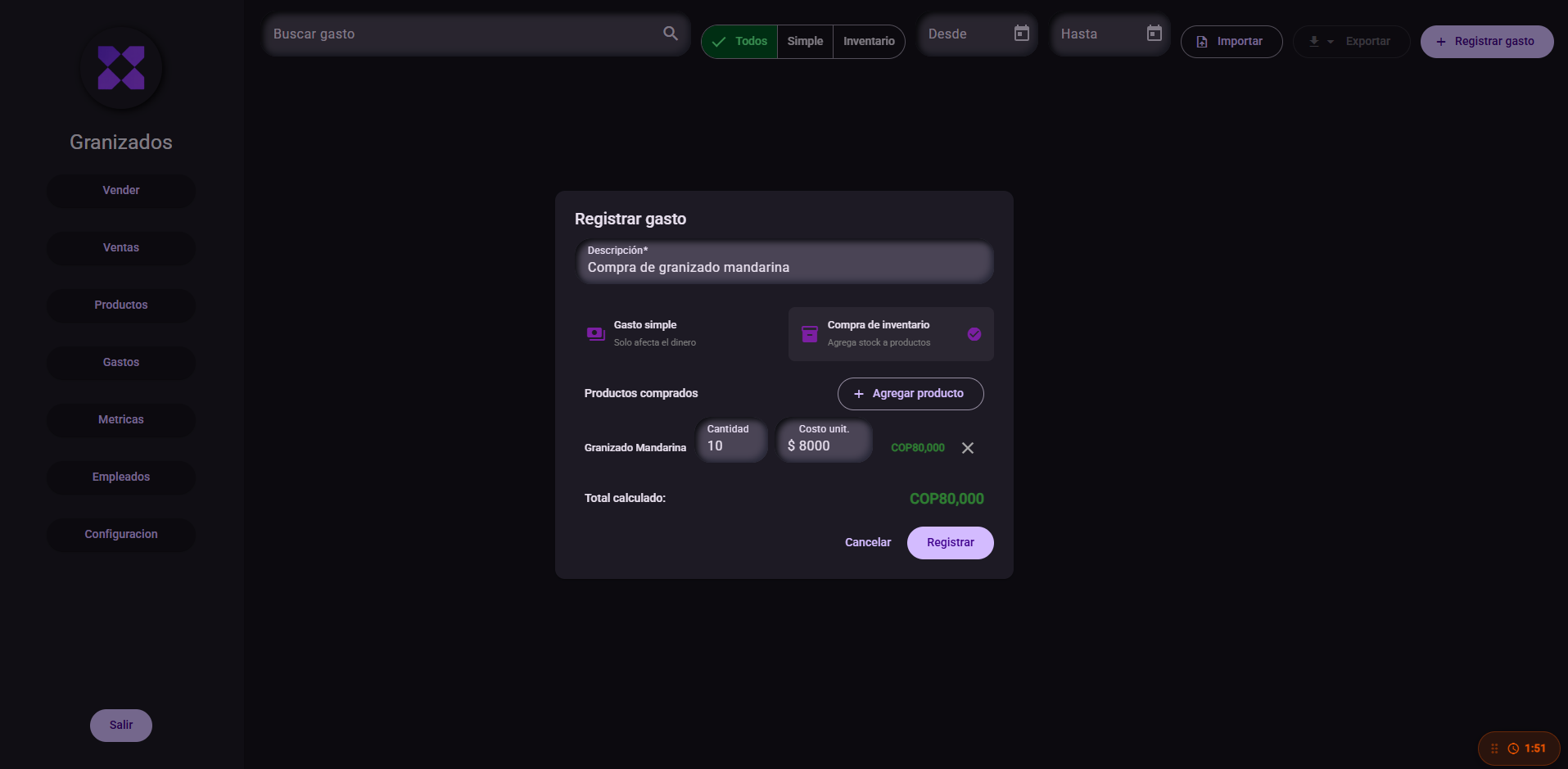Edit the Cantidad field

pos(732,441)
